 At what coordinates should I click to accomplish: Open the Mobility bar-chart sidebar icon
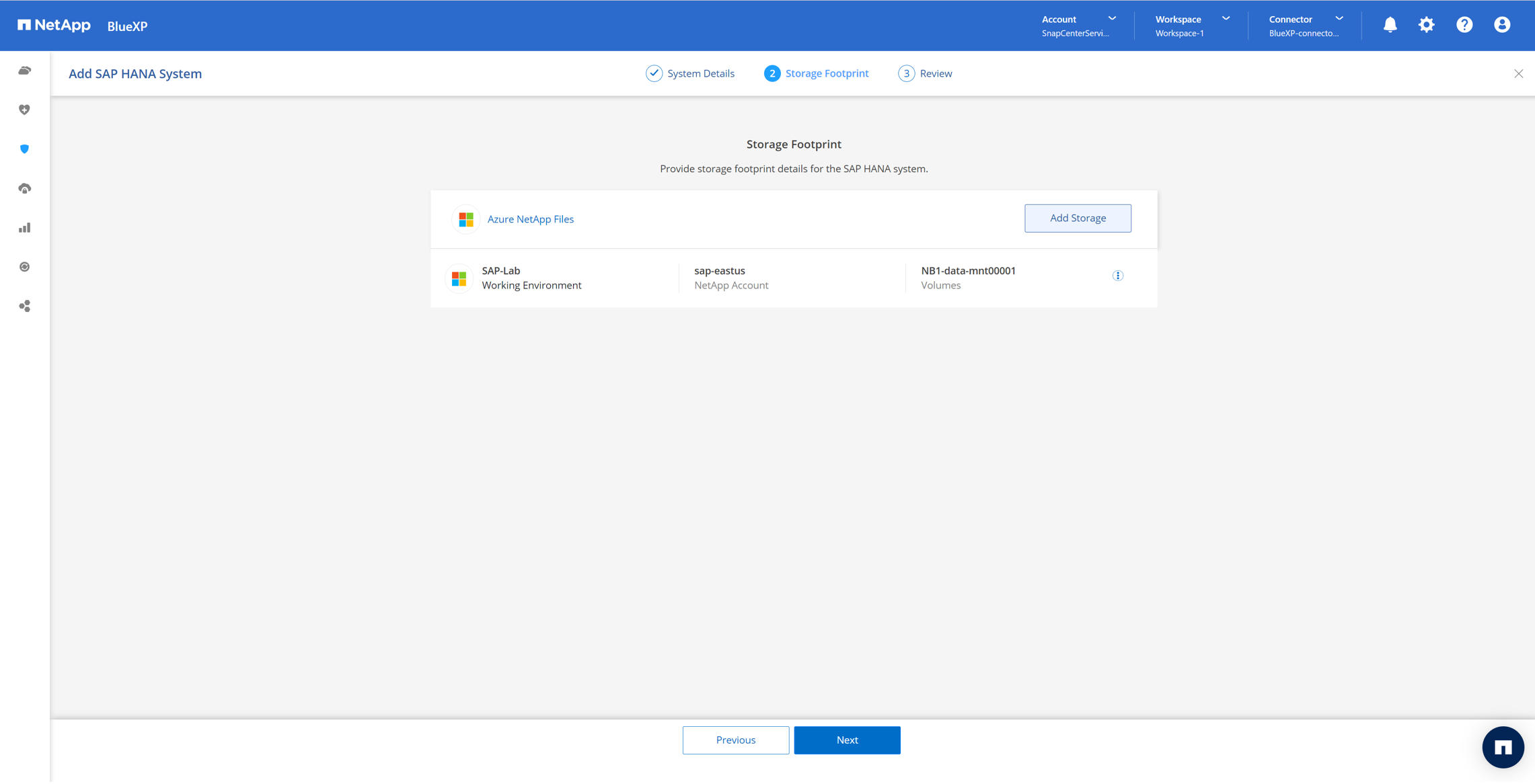pos(24,228)
